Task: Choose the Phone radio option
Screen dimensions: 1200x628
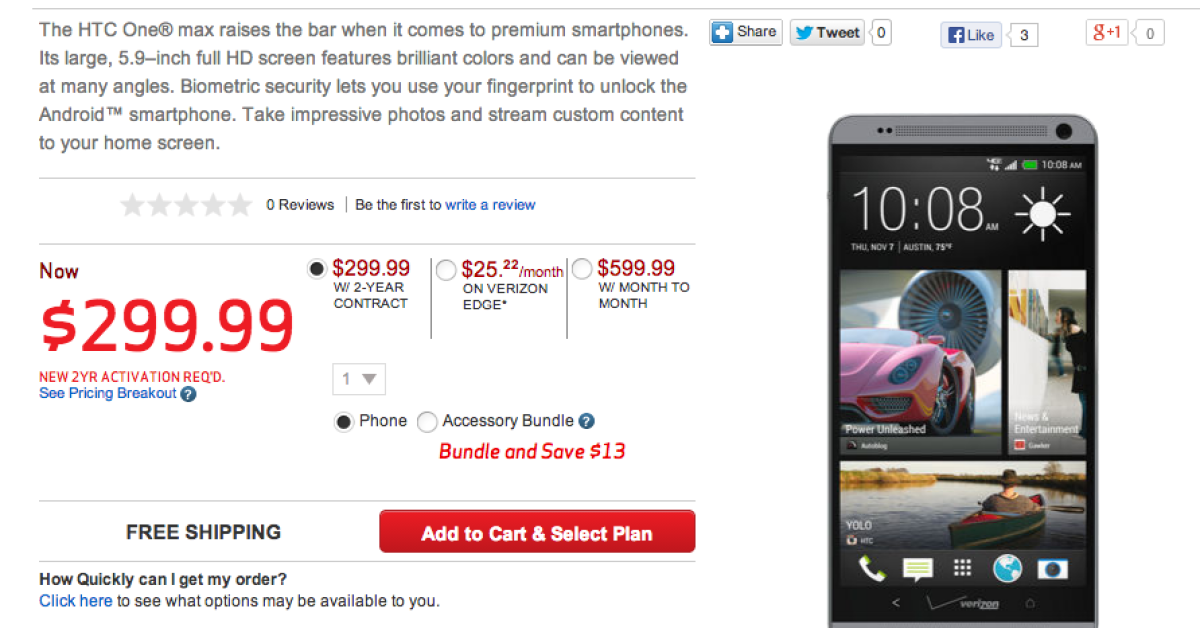Action: 343,422
